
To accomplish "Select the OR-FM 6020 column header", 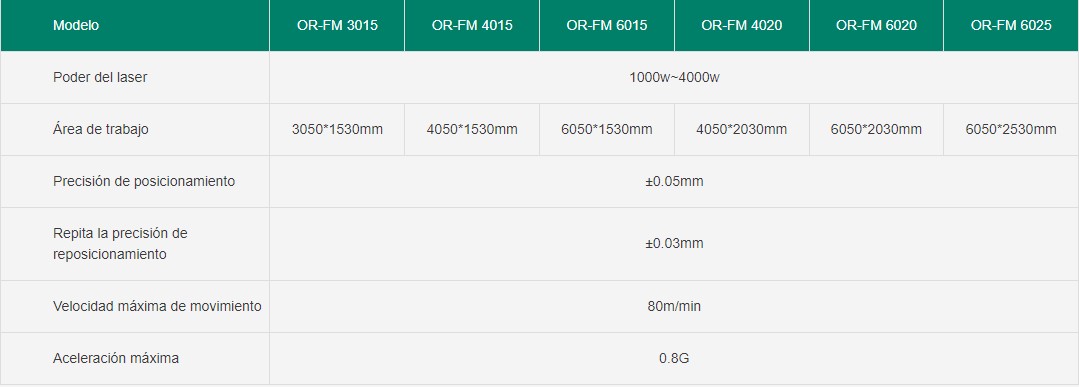I will pos(876,25).
